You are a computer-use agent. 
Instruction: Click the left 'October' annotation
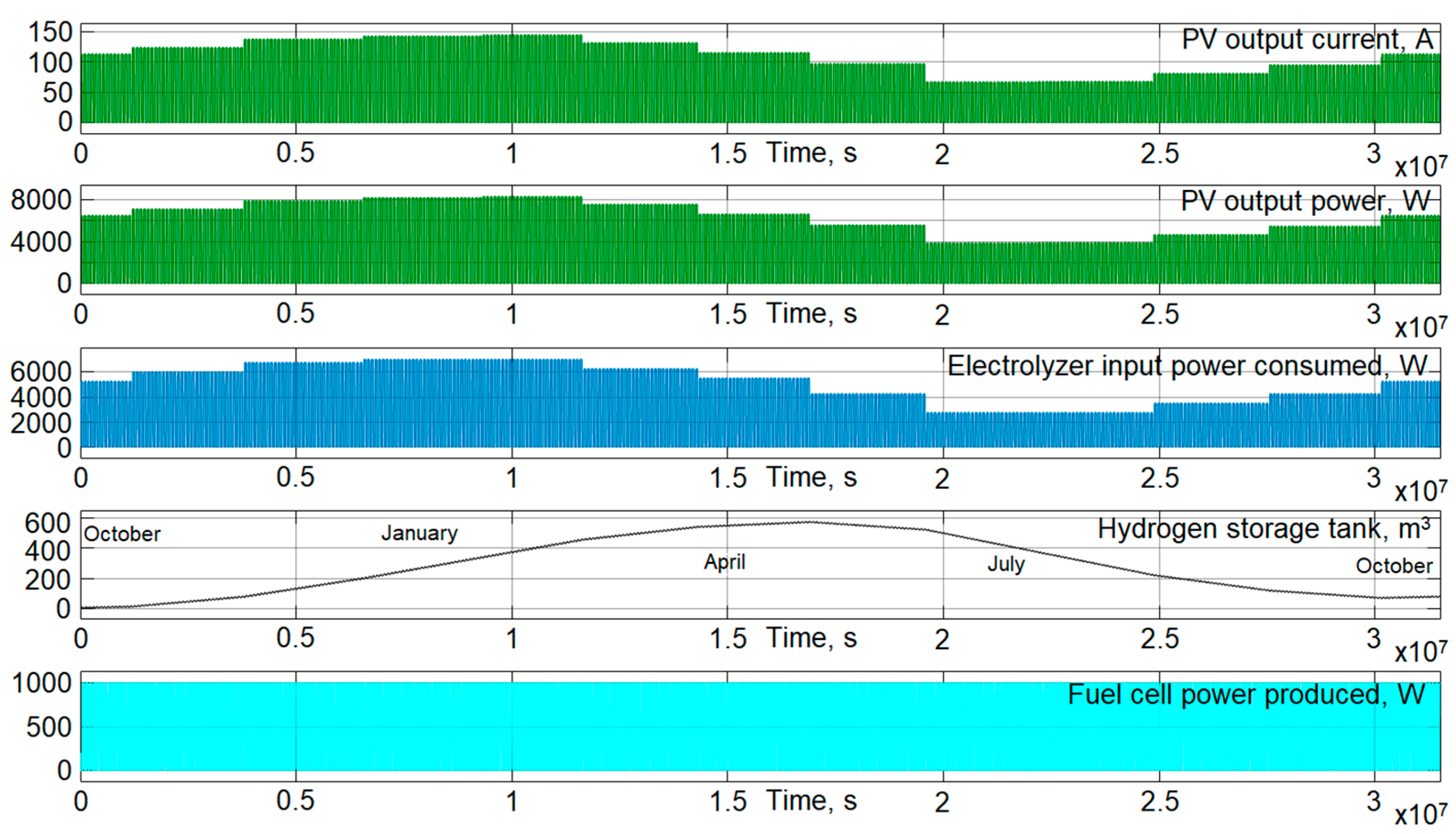(x=122, y=535)
